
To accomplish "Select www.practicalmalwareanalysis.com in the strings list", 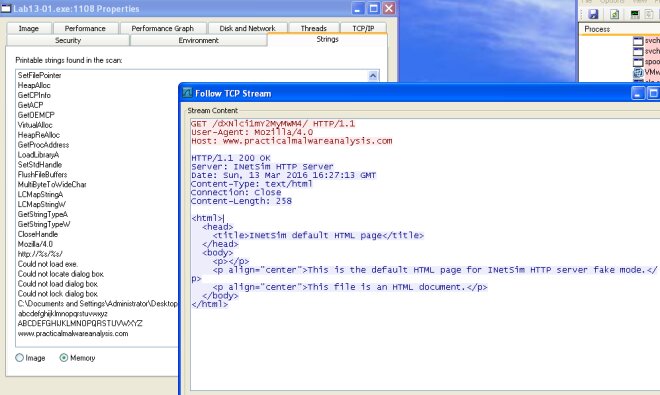I will [73, 334].
